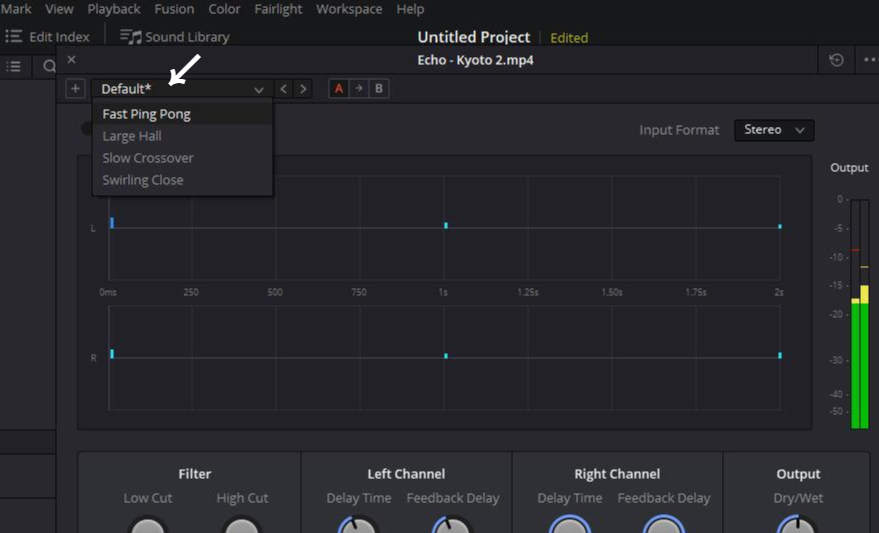The height and width of the screenshot is (533, 879).
Task: Choose the Slow Crossover preset
Action: click(182, 158)
